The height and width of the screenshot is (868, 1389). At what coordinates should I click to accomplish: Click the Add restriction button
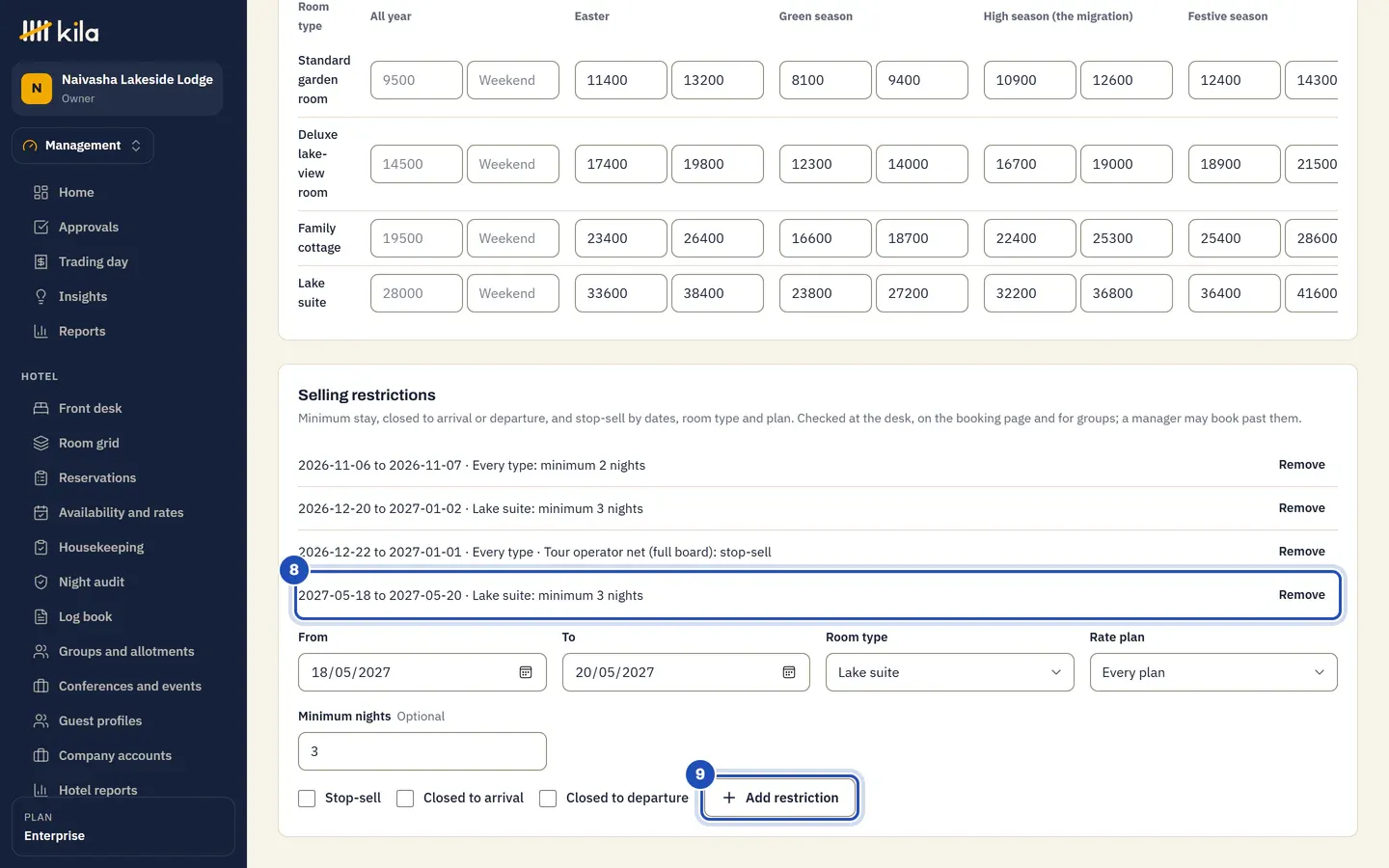coord(780,799)
